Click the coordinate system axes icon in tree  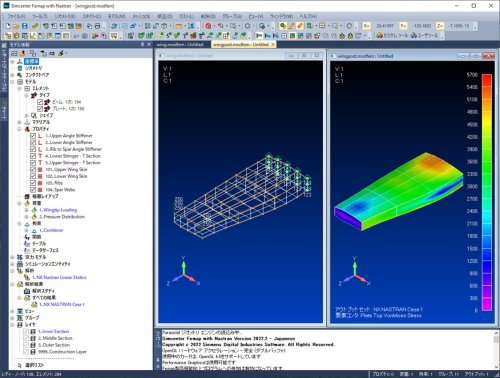(x=20, y=61)
